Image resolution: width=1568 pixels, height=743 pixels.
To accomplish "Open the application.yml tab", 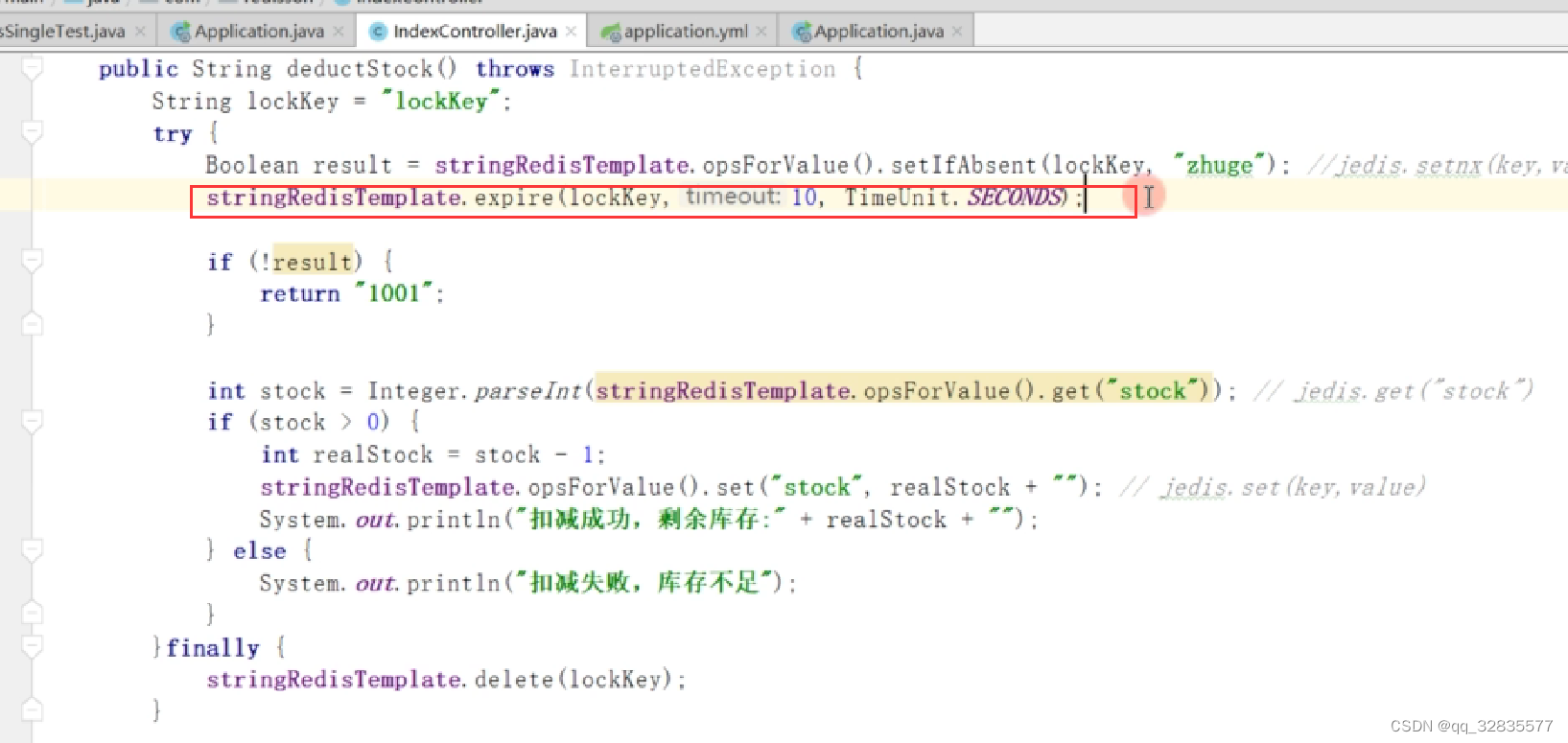I will 686,31.
